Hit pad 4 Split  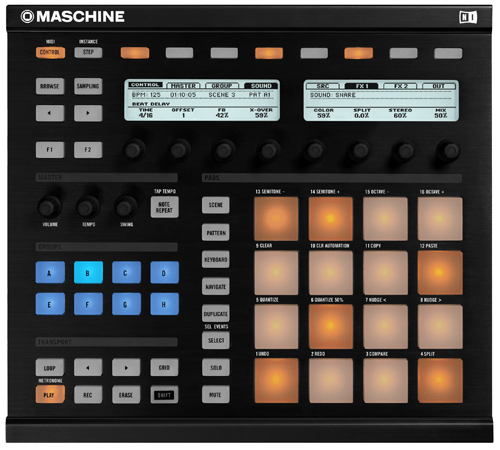point(440,380)
